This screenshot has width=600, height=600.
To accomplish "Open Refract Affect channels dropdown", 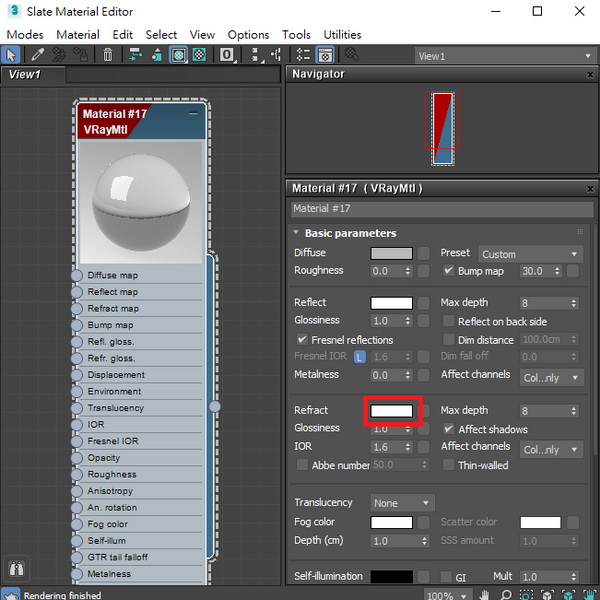I will click(x=551, y=449).
